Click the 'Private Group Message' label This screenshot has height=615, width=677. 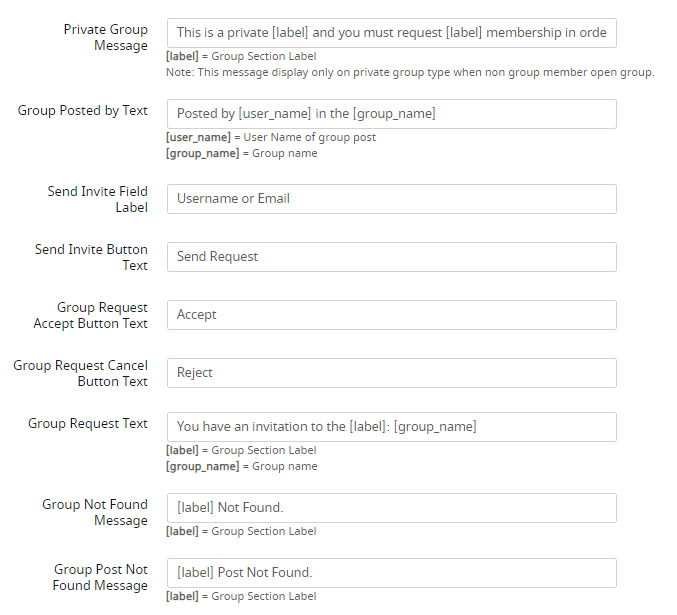click(x=105, y=38)
